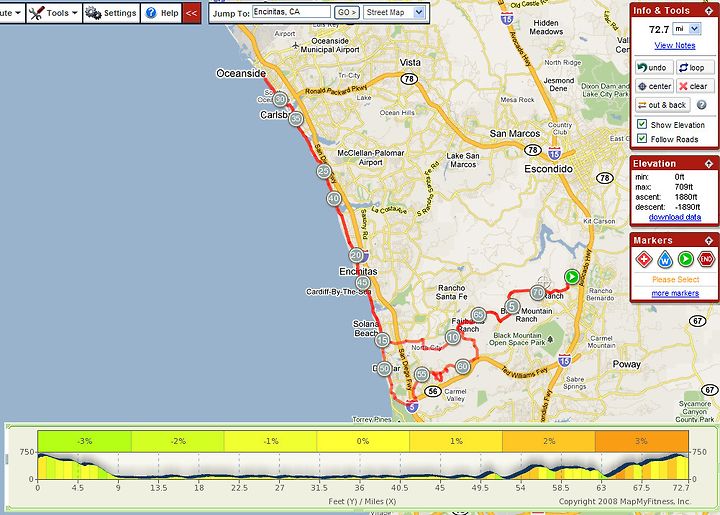
Task: Click the mile 25 route marker
Action: point(324,171)
